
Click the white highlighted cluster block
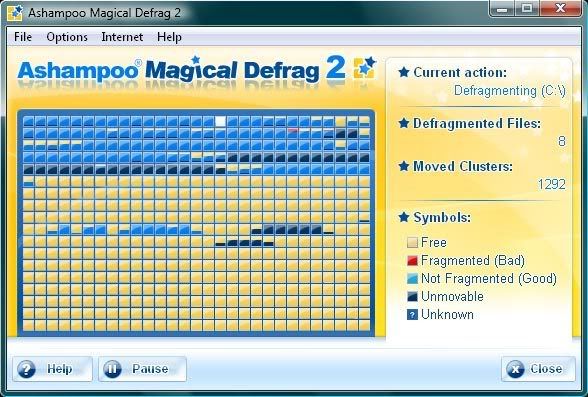click(x=220, y=121)
